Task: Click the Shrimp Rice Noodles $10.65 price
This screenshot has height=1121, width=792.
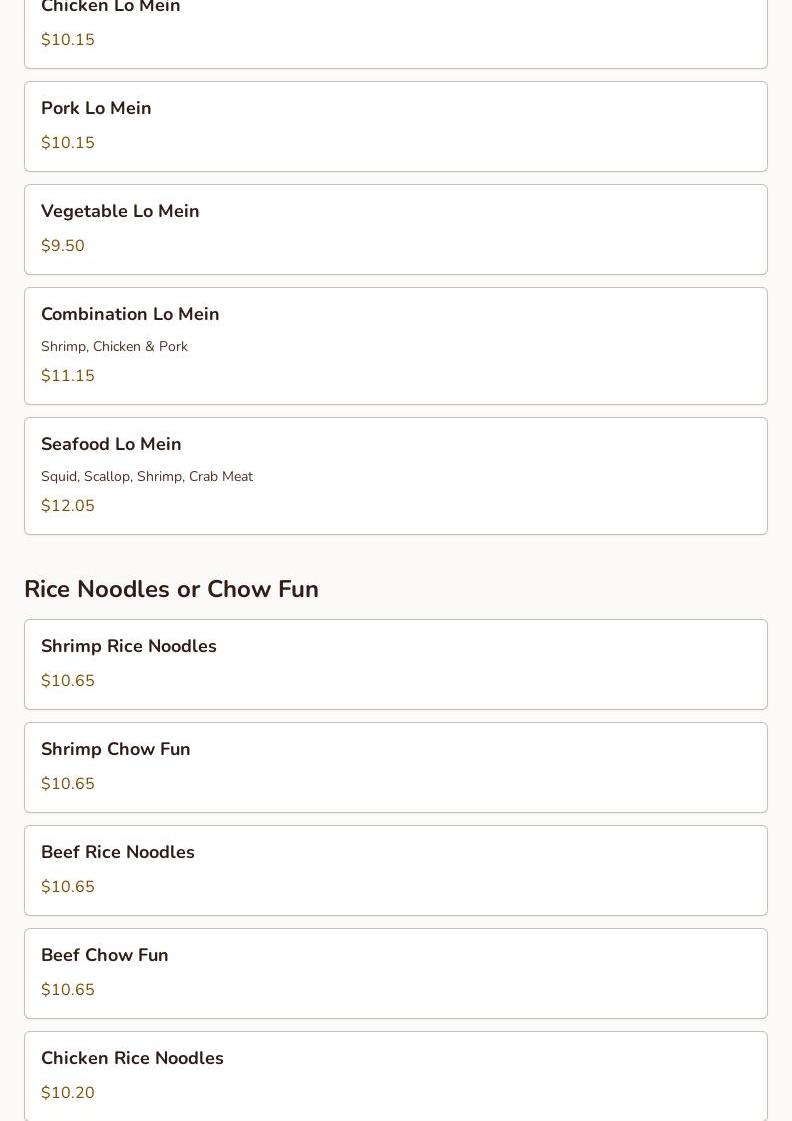Action: pos(68,681)
